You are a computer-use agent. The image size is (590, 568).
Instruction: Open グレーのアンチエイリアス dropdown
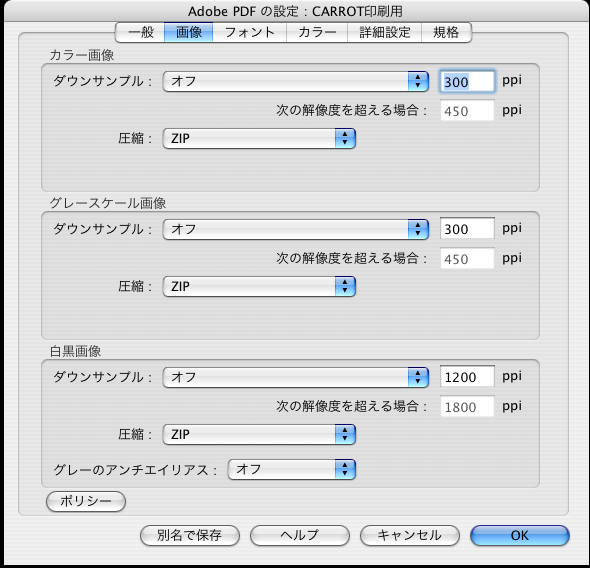(292, 469)
